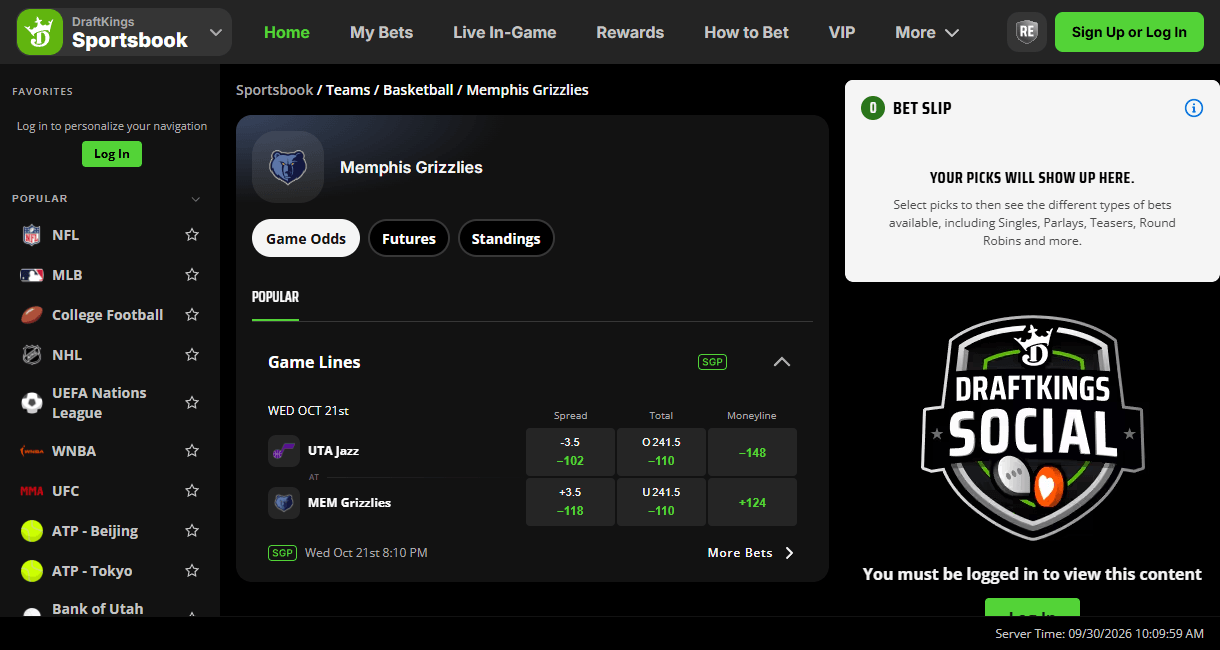This screenshot has height=650, width=1220.
Task: Open the Teams breadcrumb link
Action: tap(348, 90)
